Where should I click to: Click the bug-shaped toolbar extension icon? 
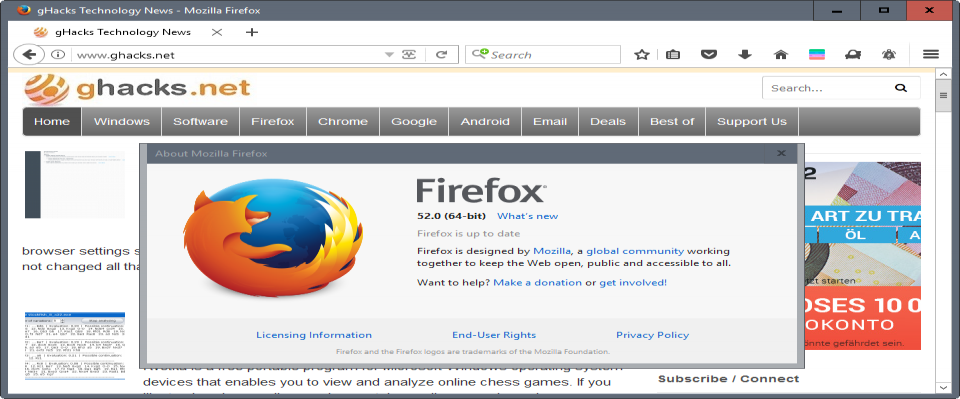pos(888,54)
